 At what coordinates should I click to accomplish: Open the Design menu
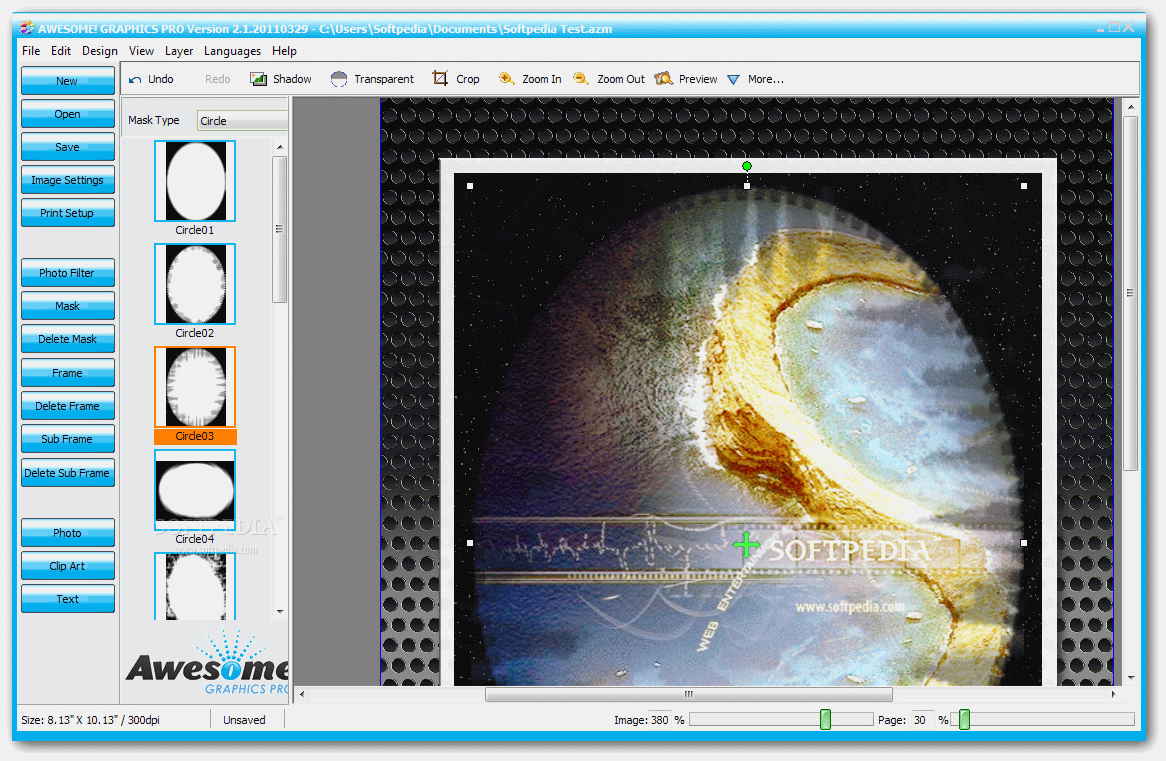point(100,51)
